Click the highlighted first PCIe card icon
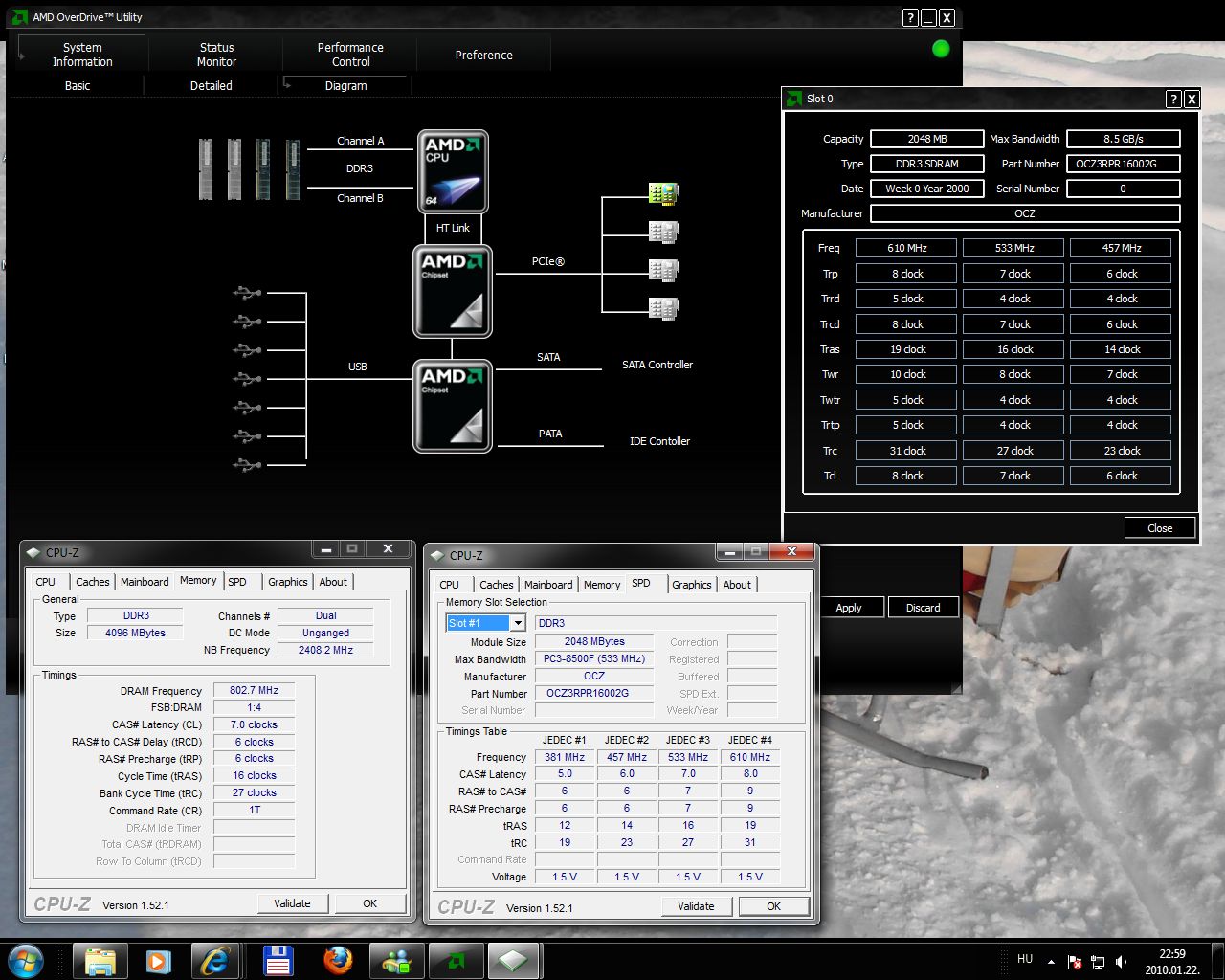This screenshot has height=980, width=1225. [x=663, y=193]
